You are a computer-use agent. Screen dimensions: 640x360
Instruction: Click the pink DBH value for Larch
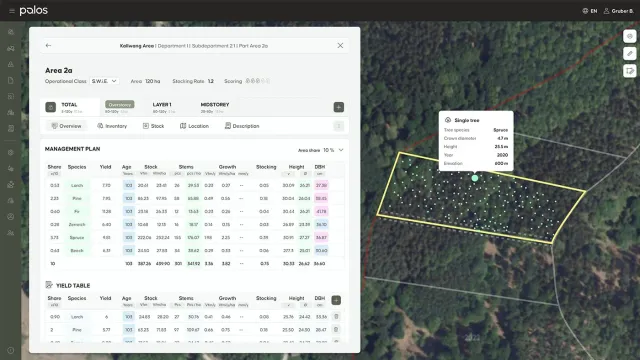click(x=321, y=185)
